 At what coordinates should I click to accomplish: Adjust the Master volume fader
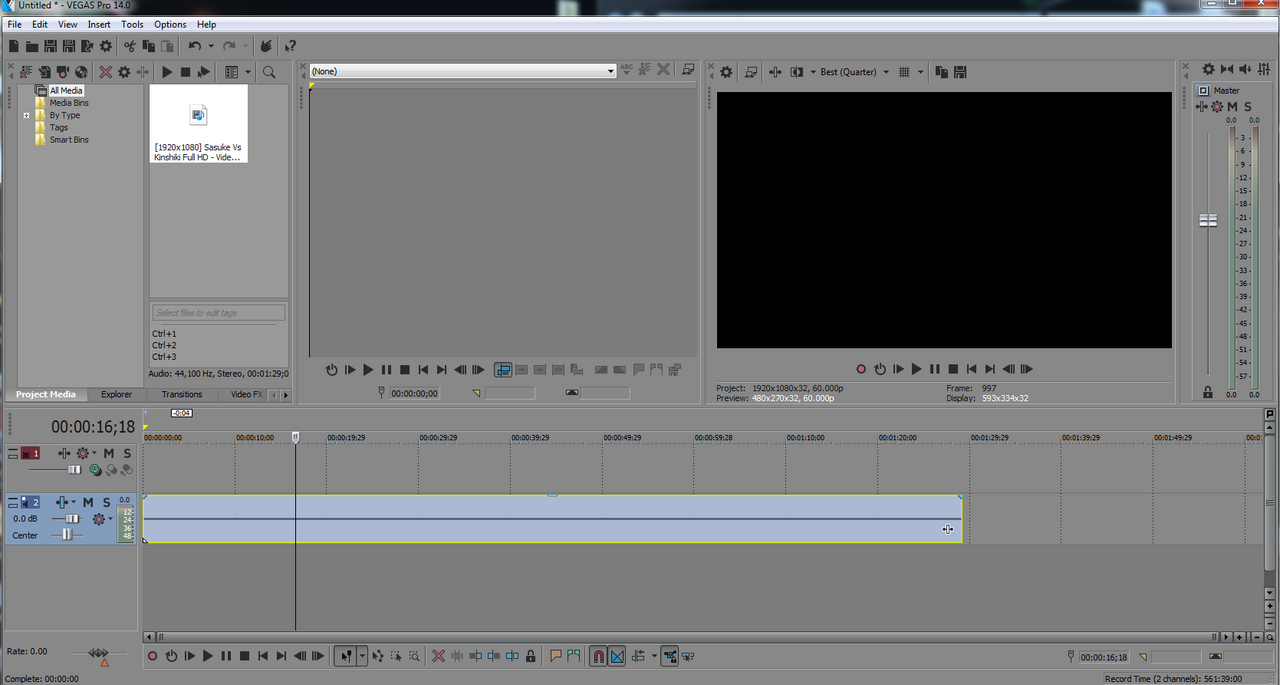[x=1208, y=220]
